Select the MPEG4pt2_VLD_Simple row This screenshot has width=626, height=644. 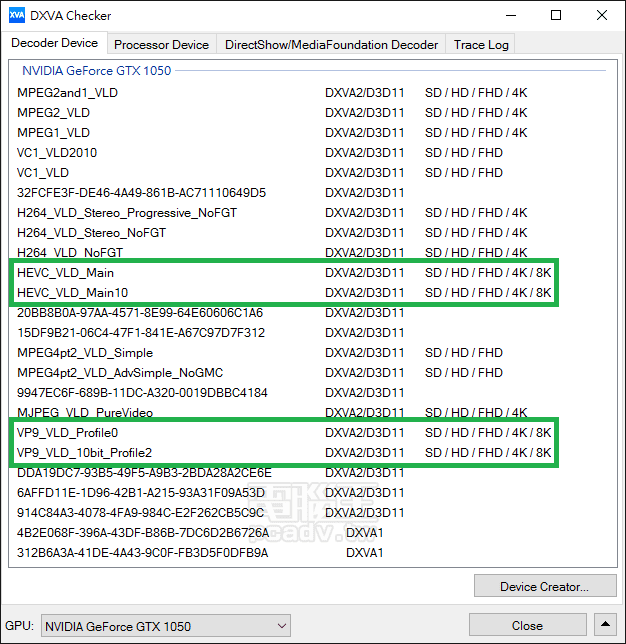click(313, 352)
